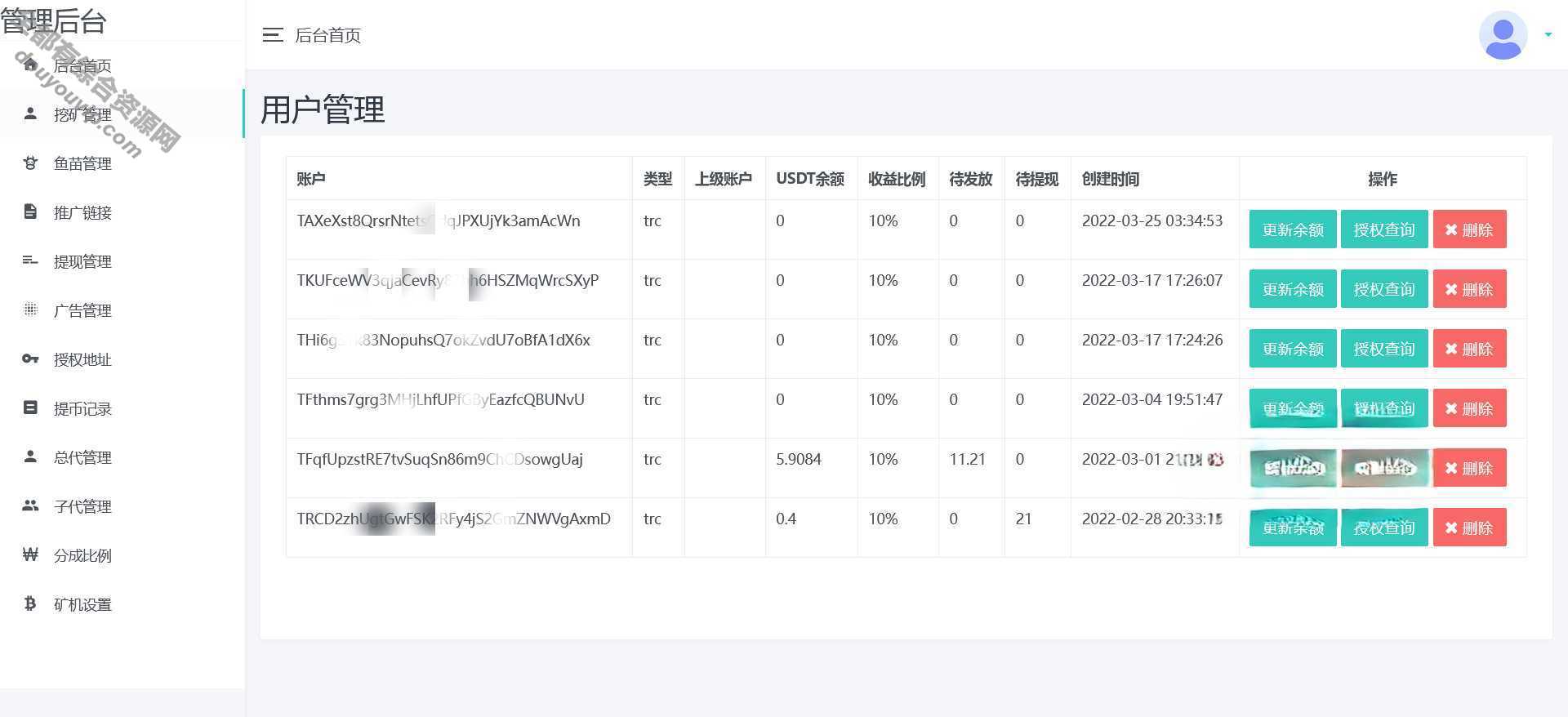Delete the TAXeXst8 account row
The image size is (1568, 717).
point(1469,229)
